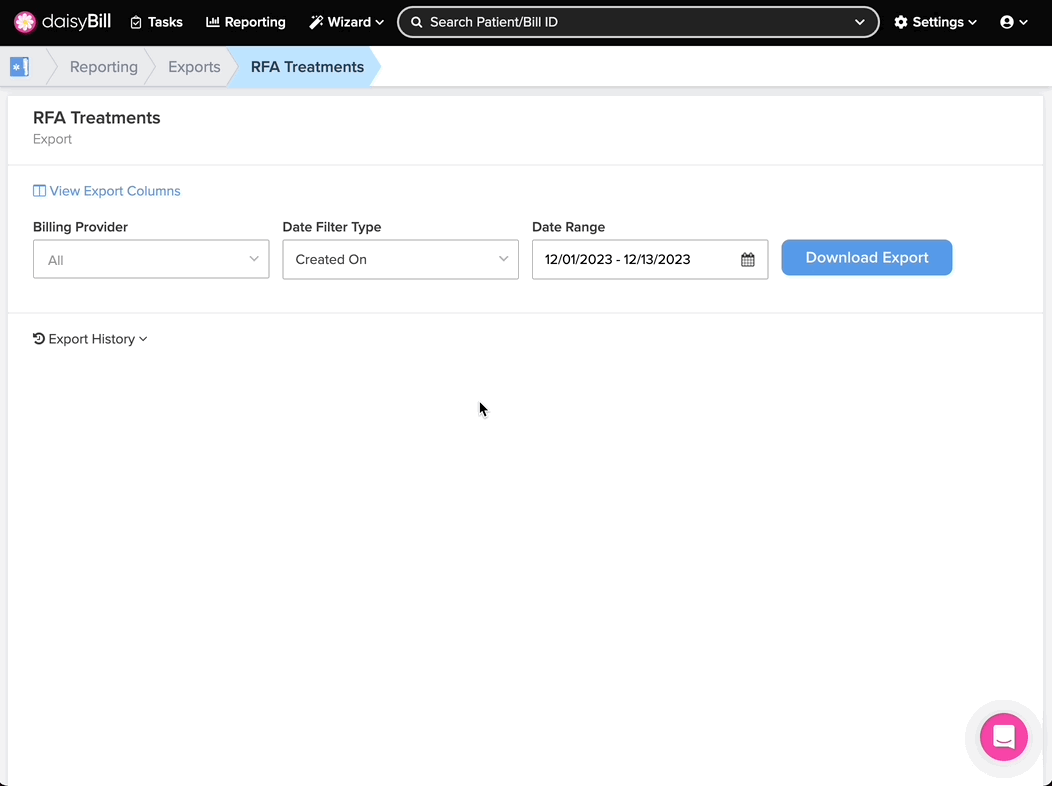
Task: Open the chat support bubble
Action: tap(1003, 738)
